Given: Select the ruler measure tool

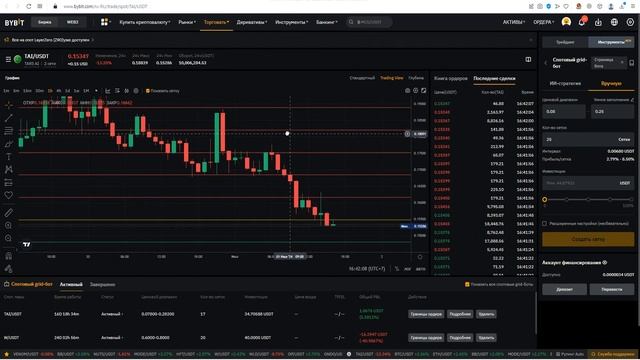Looking at the screenshot, I should (9, 213).
